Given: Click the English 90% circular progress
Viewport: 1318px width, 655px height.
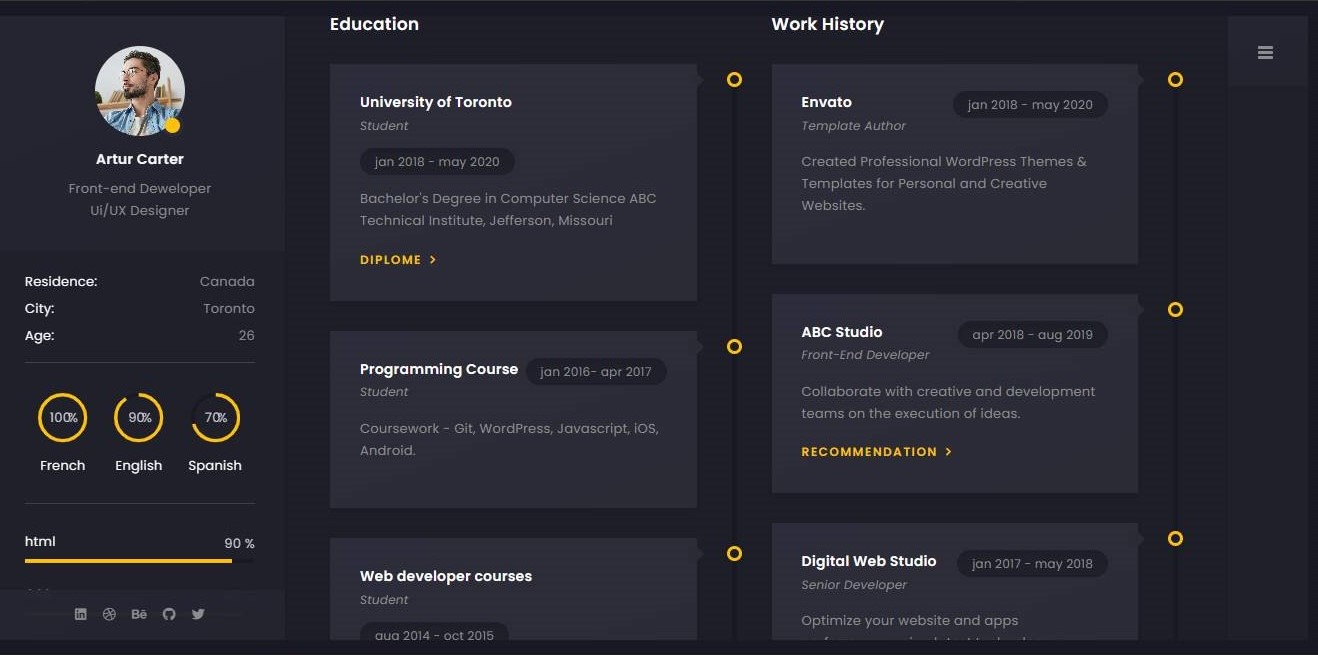Looking at the screenshot, I should pos(139,418).
